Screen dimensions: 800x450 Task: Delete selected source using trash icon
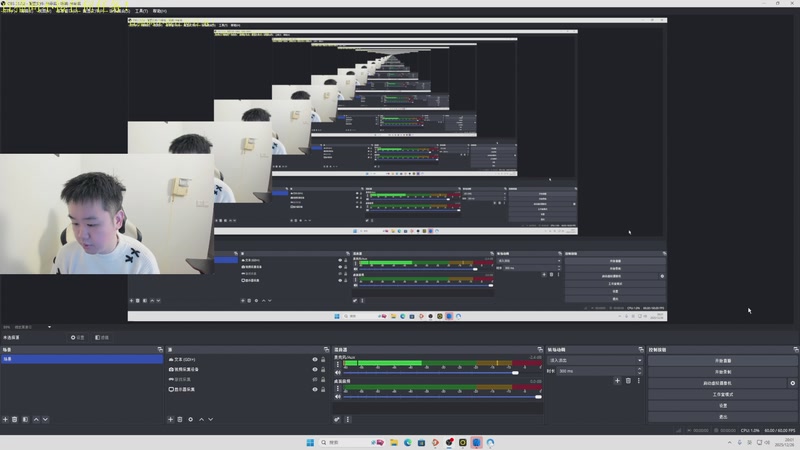point(180,419)
